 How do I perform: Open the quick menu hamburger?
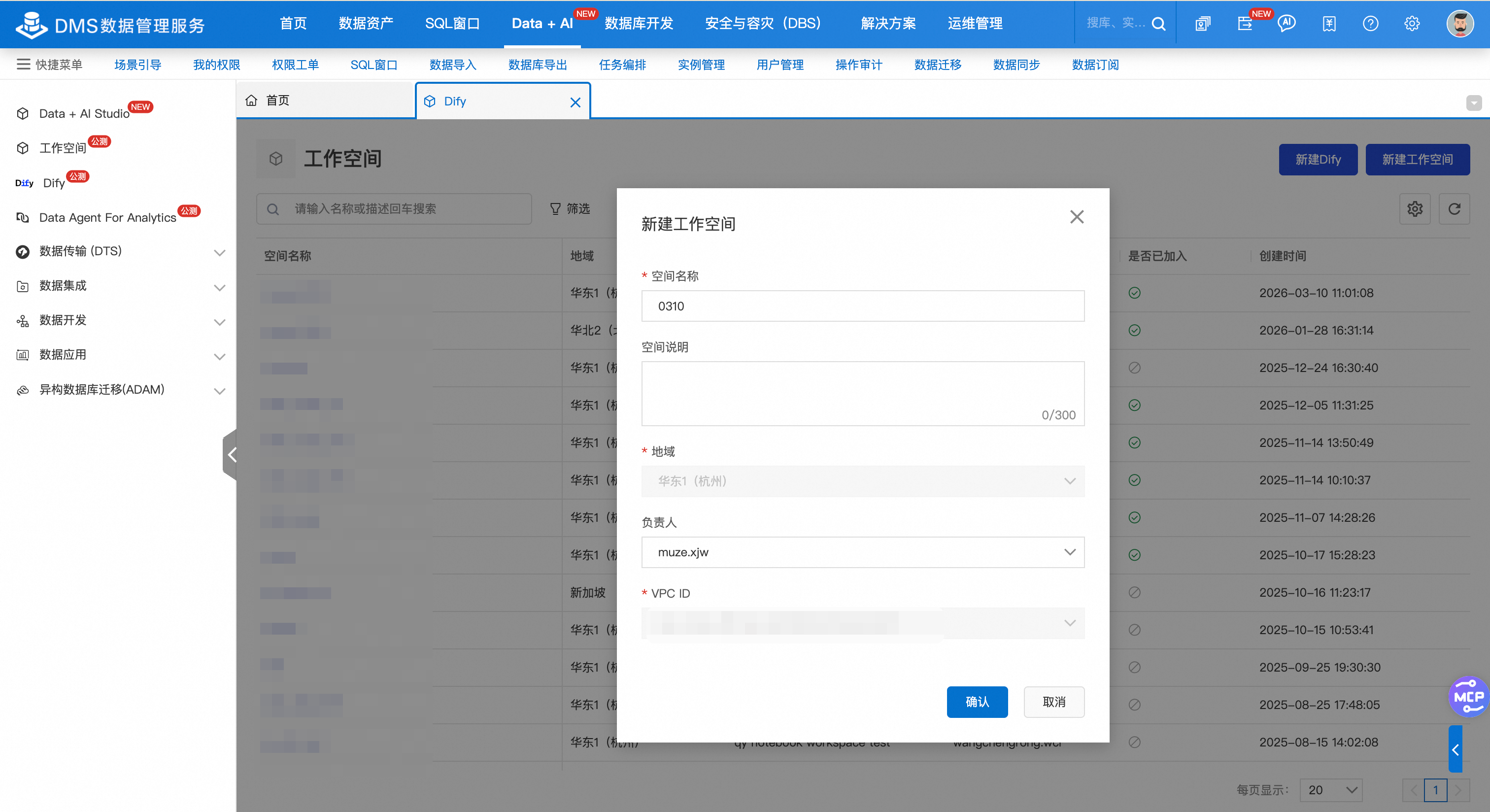[x=23, y=64]
